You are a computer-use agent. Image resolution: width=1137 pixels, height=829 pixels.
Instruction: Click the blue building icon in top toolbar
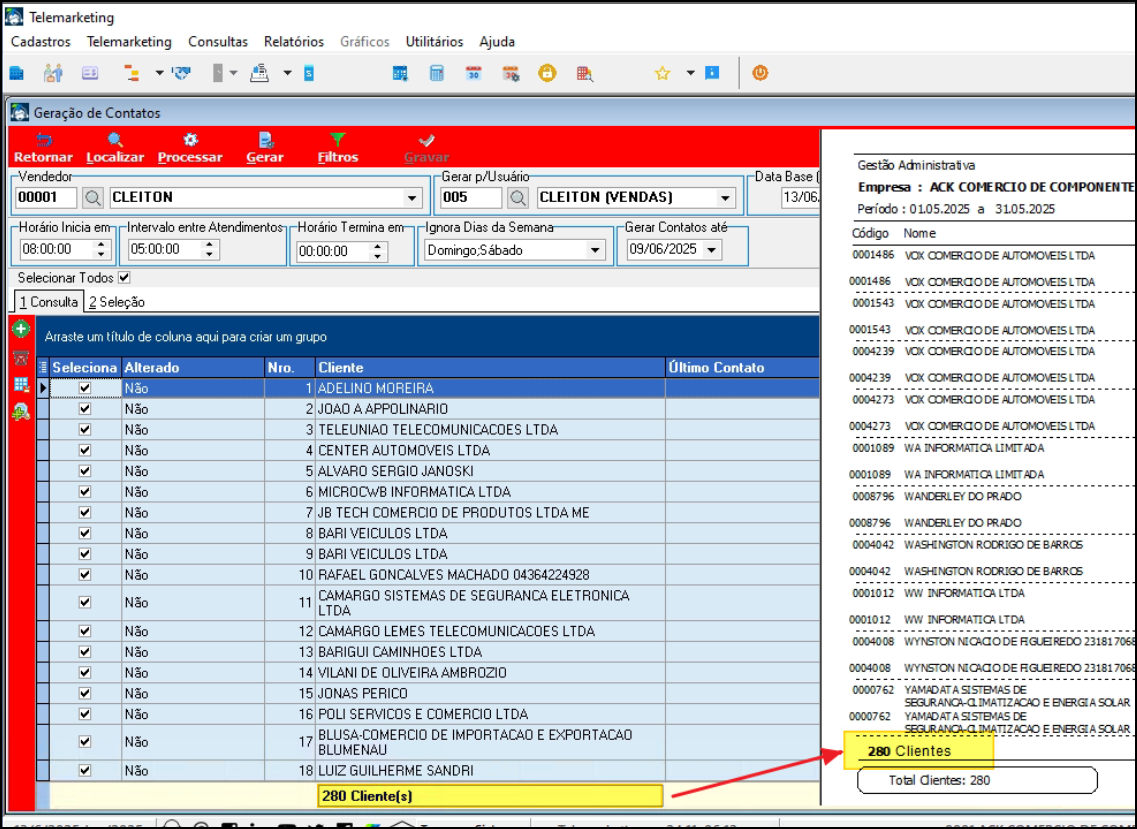[17, 73]
